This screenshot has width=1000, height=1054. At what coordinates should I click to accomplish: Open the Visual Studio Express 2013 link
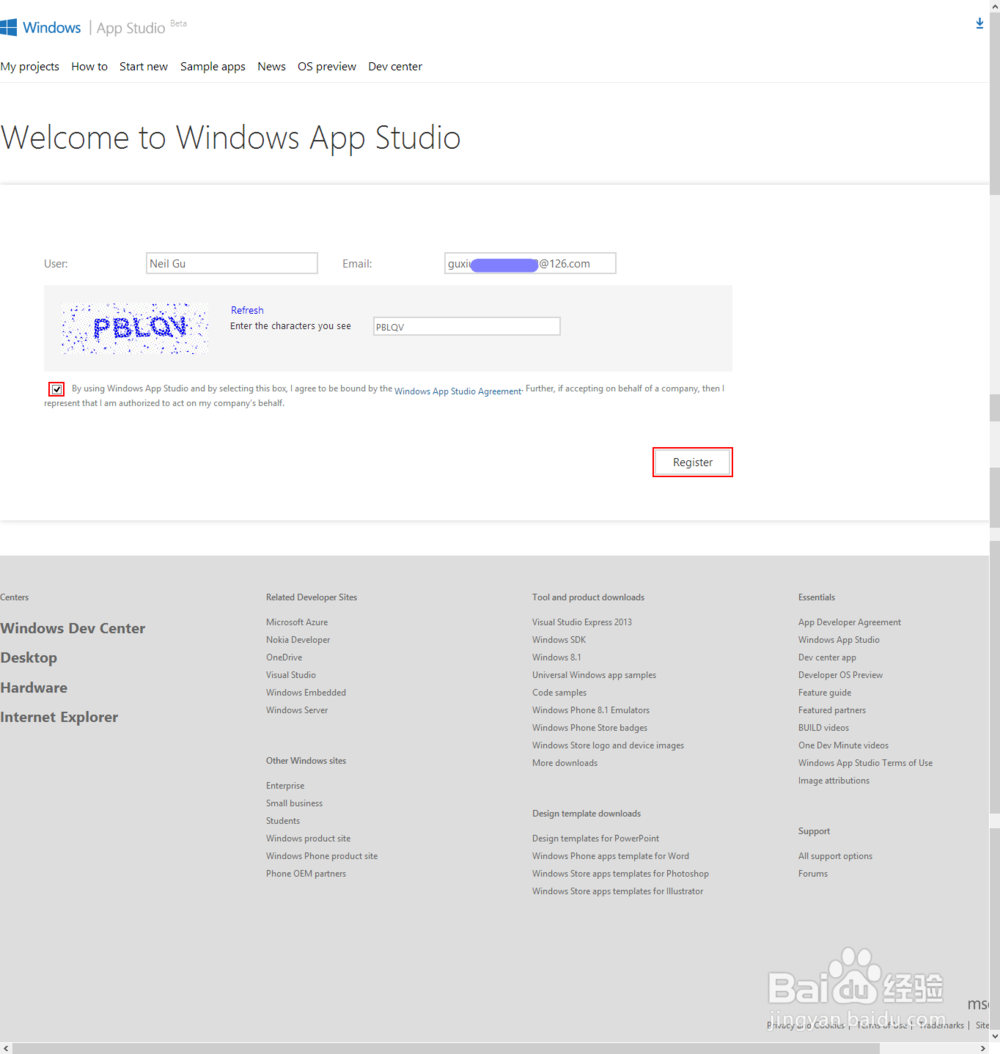pos(582,622)
